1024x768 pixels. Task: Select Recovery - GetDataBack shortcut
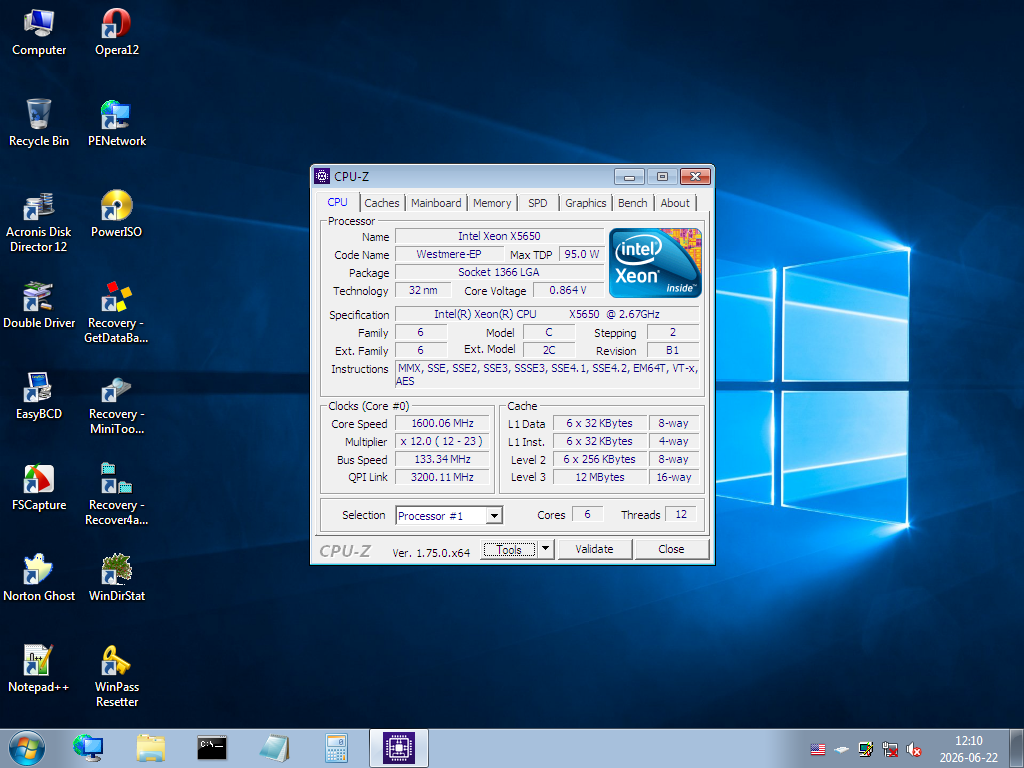click(x=116, y=313)
